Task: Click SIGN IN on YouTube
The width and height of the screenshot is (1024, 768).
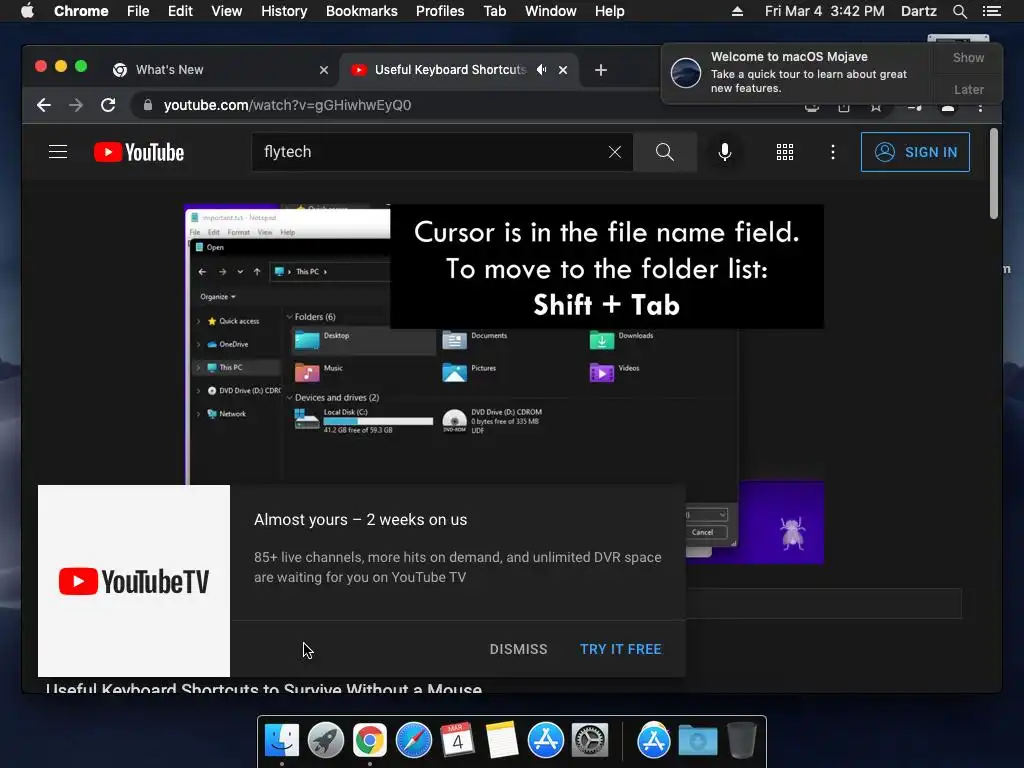Action: 915,152
